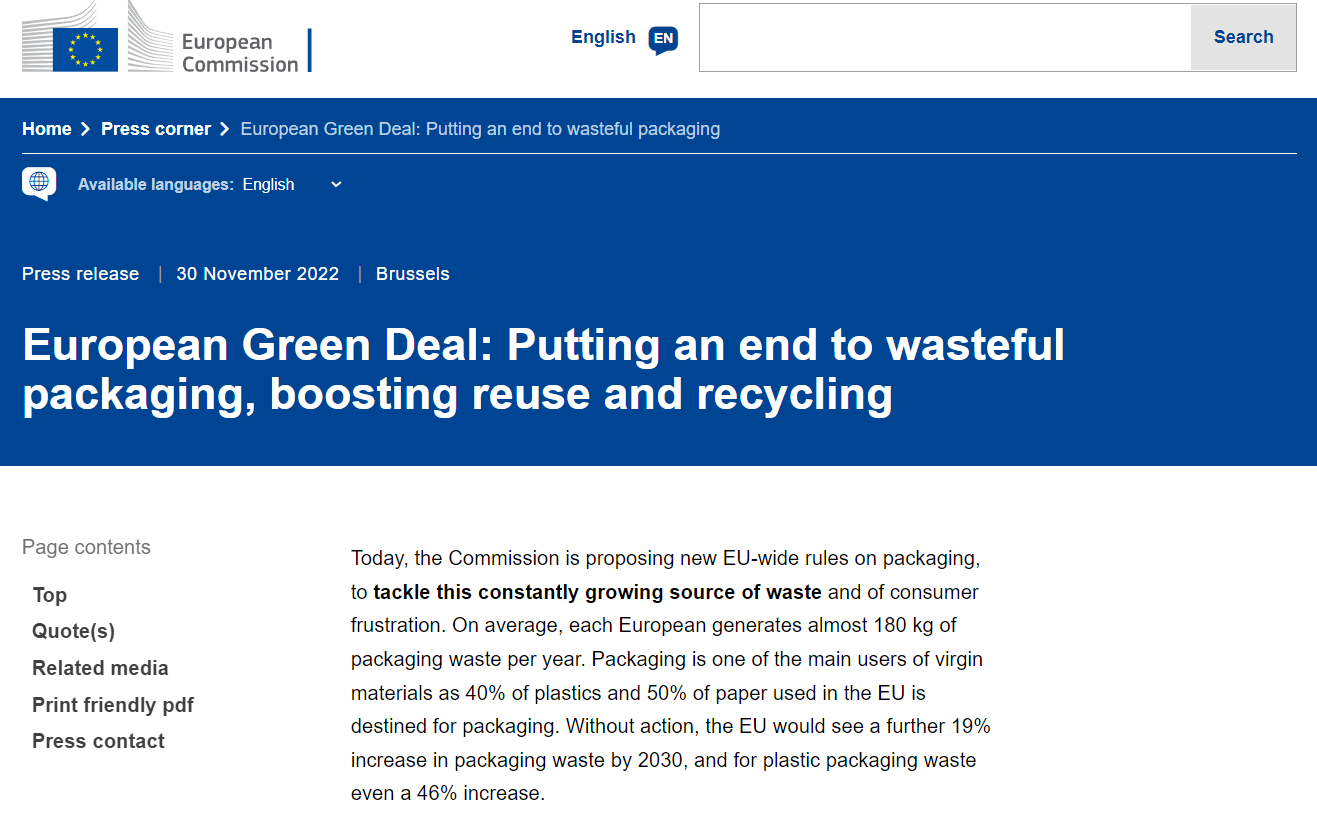1317x821 pixels.
Task: Click inside the search input field
Action: [x=940, y=37]
